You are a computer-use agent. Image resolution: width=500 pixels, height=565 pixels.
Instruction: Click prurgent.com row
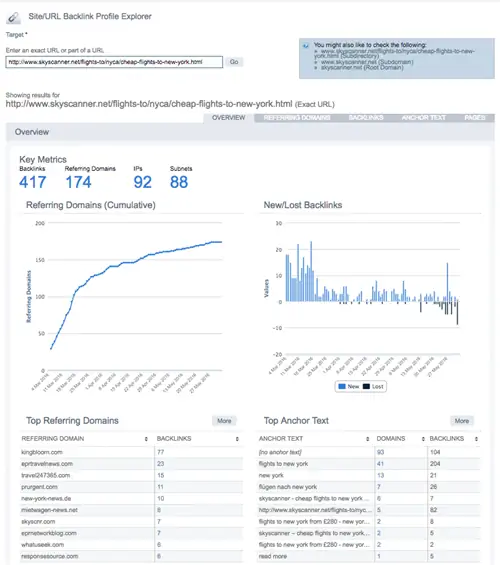tap(131, 487)
